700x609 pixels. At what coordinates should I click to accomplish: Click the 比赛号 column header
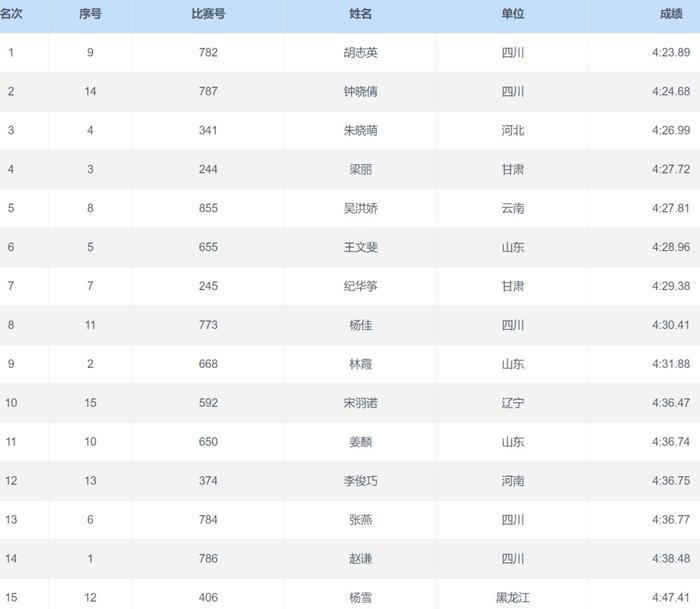[x=208, y=14]
